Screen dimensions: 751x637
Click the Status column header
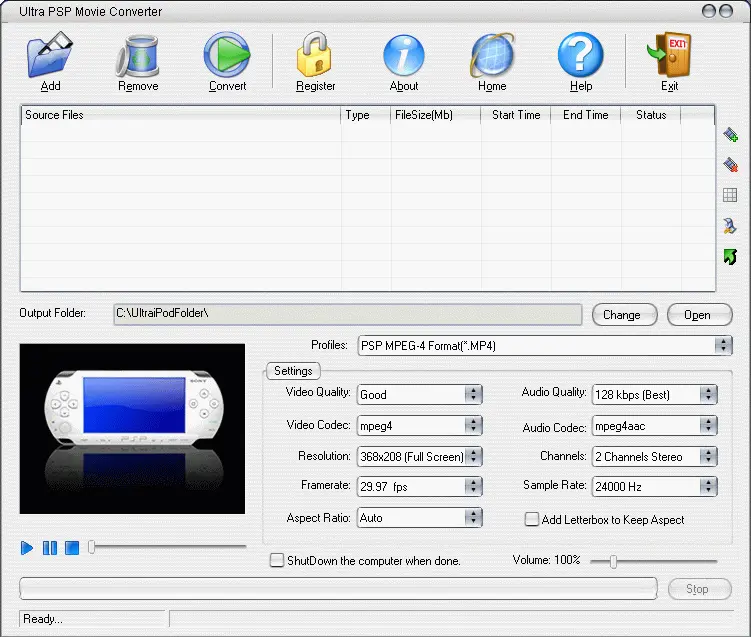pyautogui.click(x=651, y=115)
